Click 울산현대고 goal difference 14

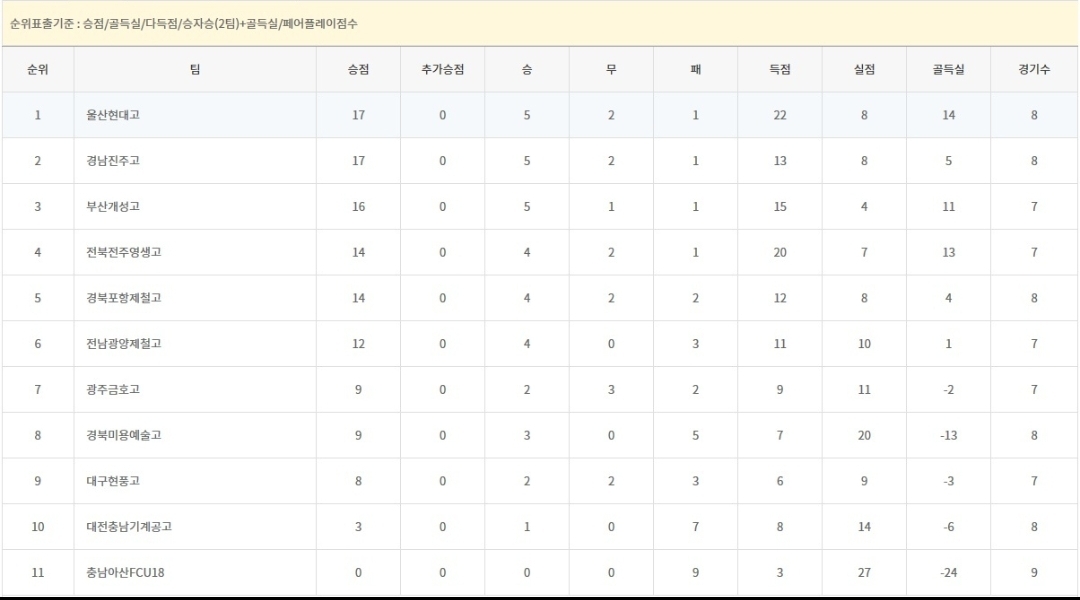[948, 115]
